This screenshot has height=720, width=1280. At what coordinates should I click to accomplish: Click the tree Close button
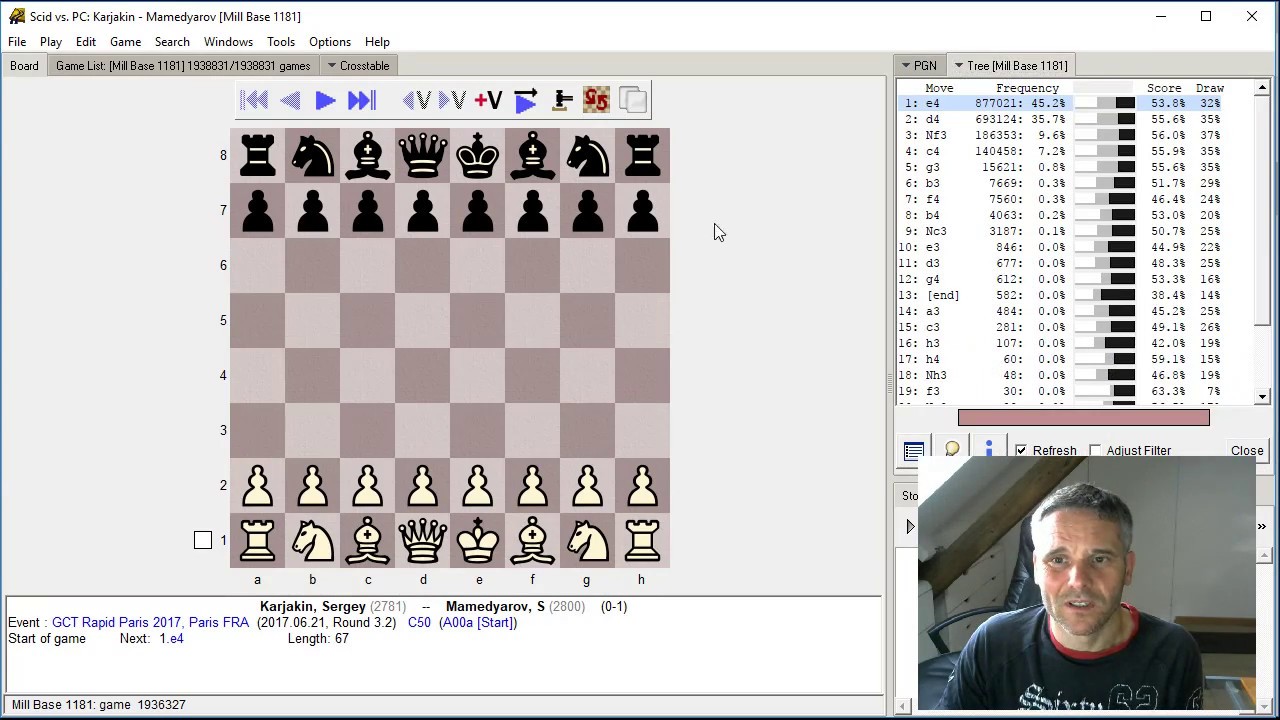tap(1247, 451)
